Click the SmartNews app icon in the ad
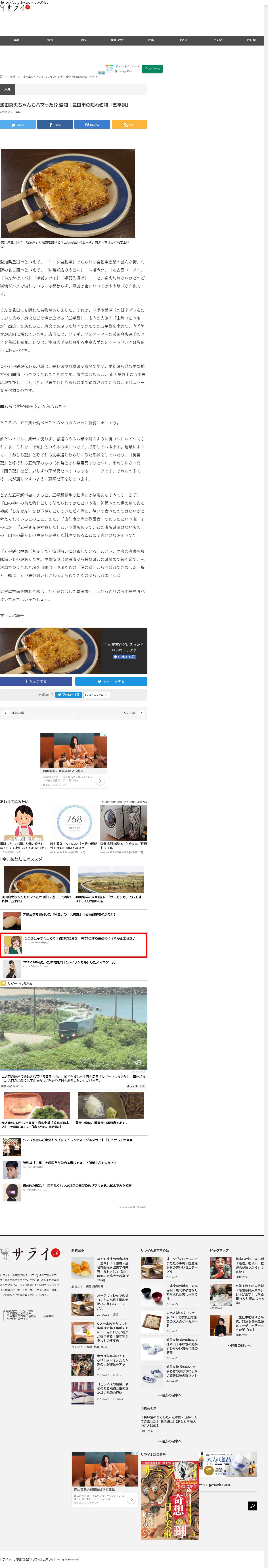The width and height of the screenshot is (268, 1568). click(x=110, y=68)
